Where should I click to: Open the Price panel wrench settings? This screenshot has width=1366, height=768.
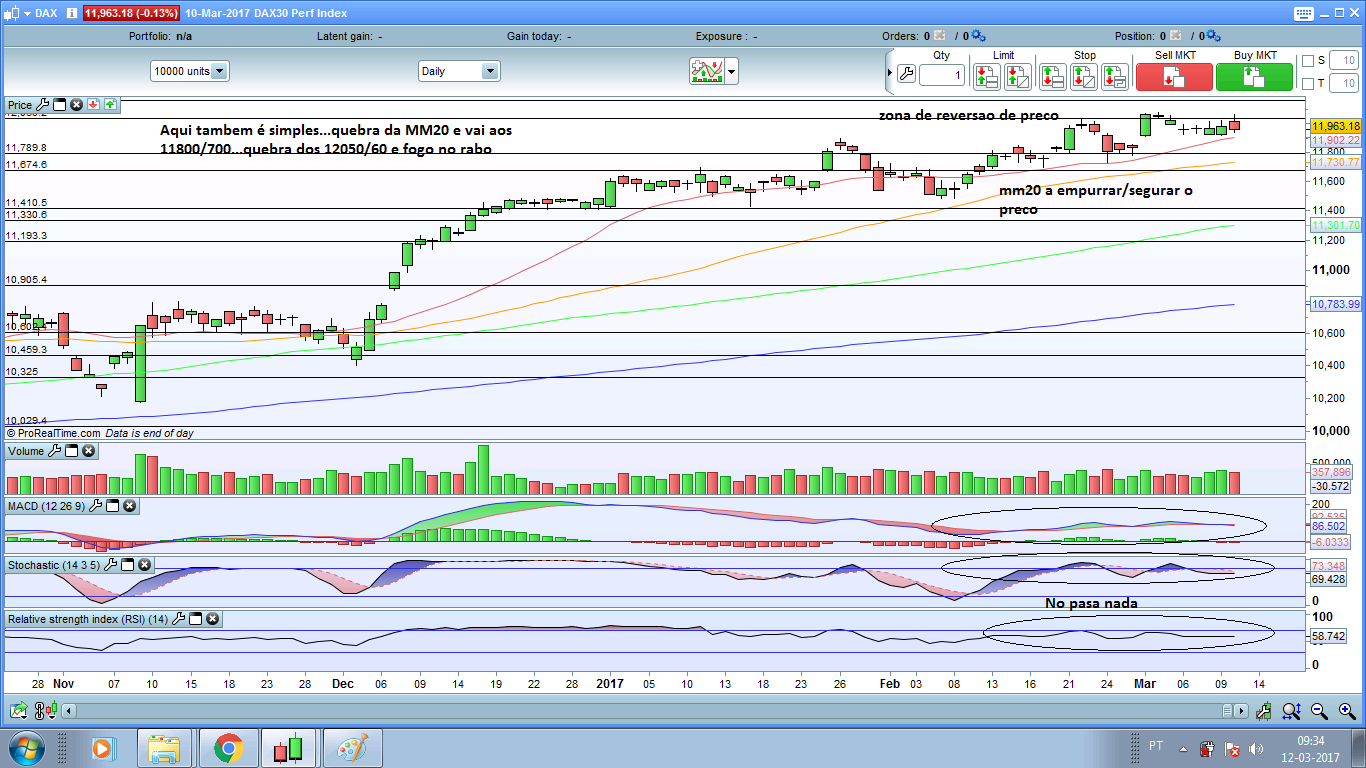[42, 104]
